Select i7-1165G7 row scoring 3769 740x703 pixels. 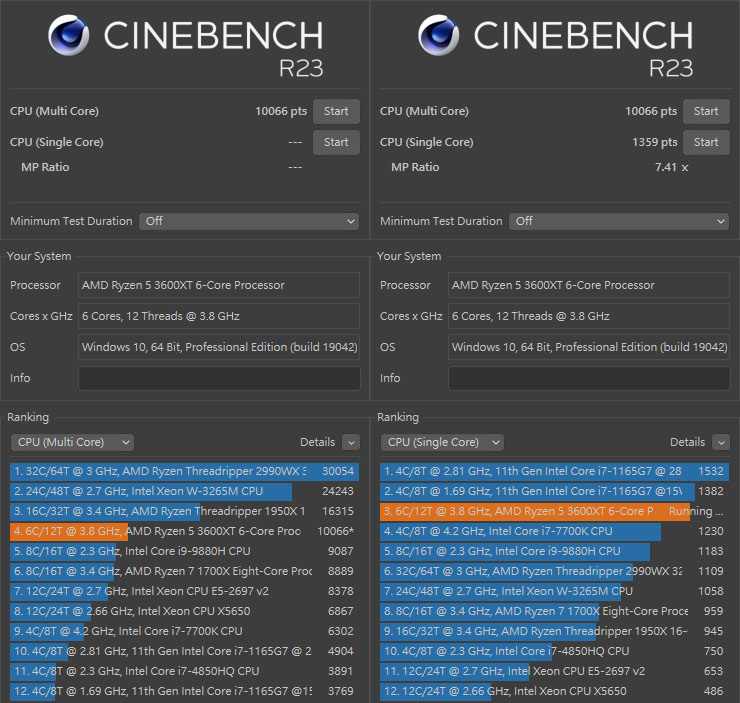(184, 691)
